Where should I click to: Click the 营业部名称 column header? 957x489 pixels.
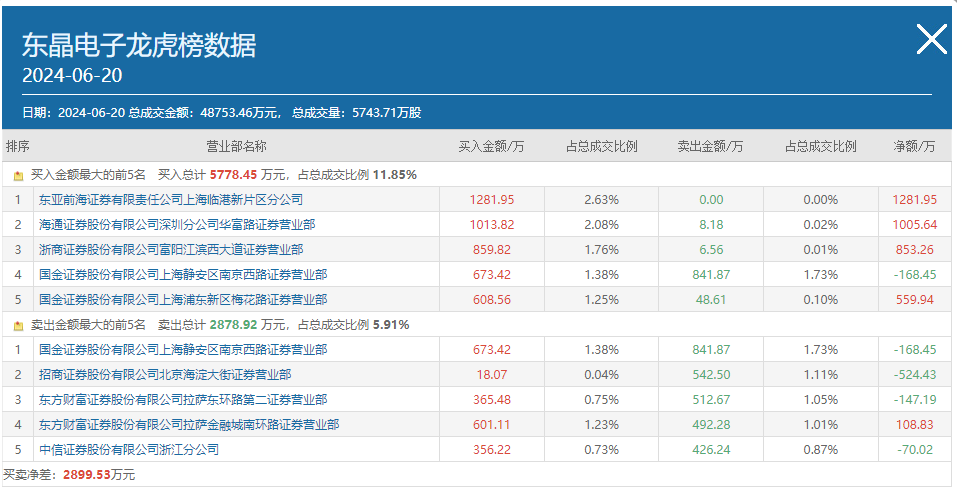point(236,147)
